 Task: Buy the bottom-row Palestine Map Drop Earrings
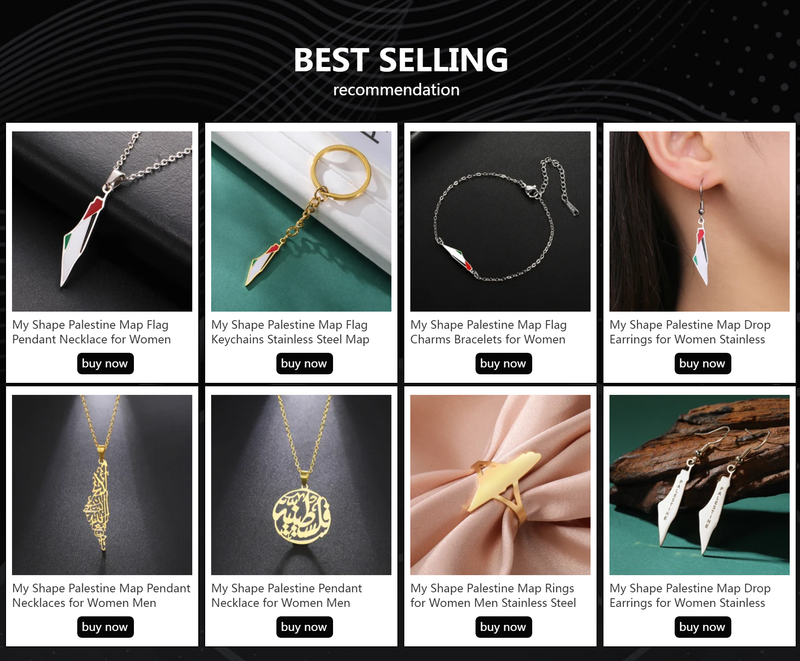pos(703,627)
